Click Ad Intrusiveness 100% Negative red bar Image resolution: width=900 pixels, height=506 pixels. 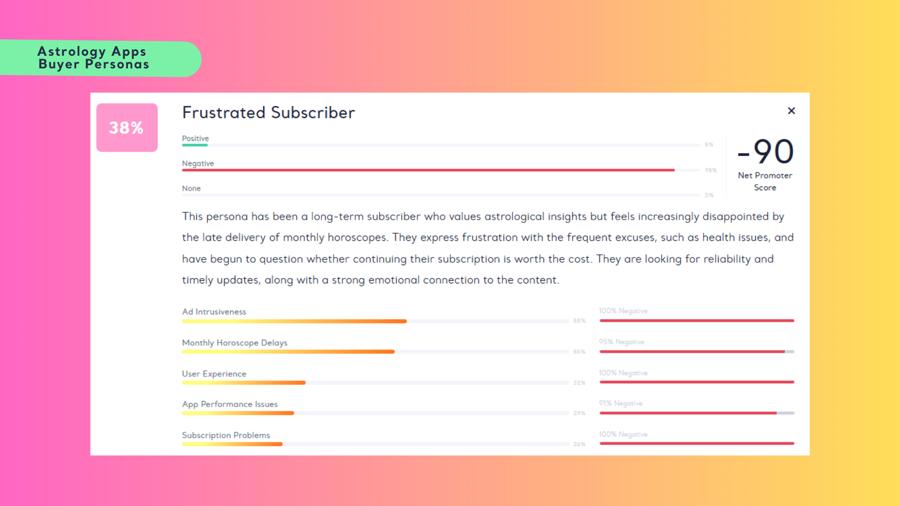(696, 321)
